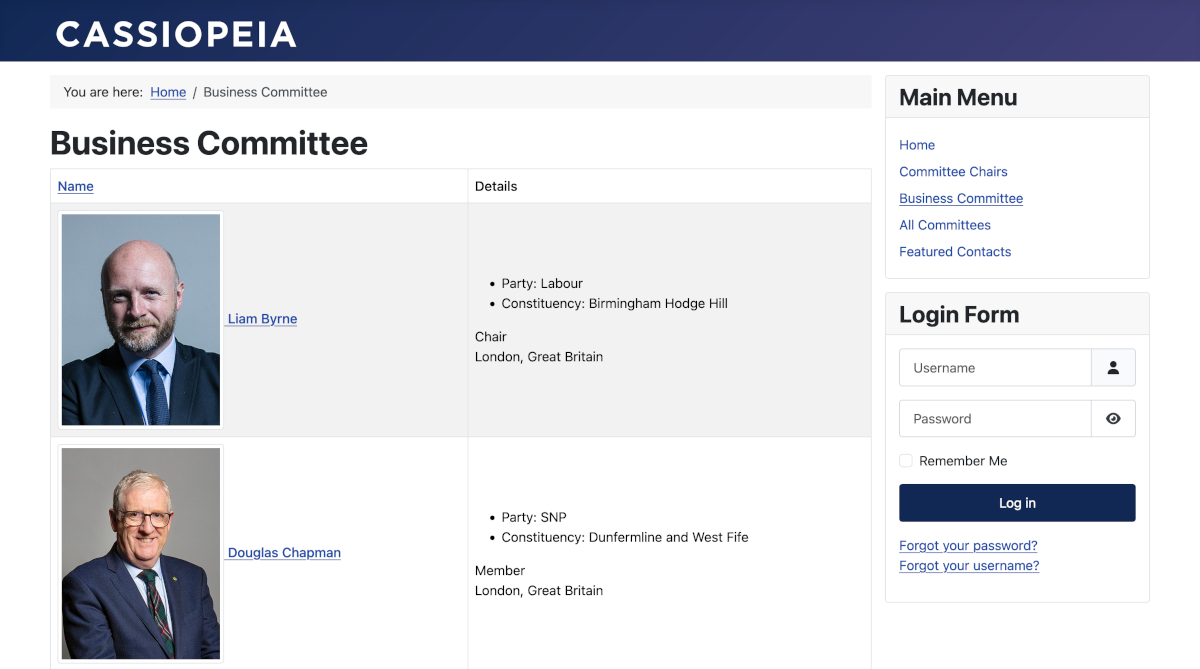Open the Featured Contacts page
Screen dimensions: 1200x669
coord(954,251)
